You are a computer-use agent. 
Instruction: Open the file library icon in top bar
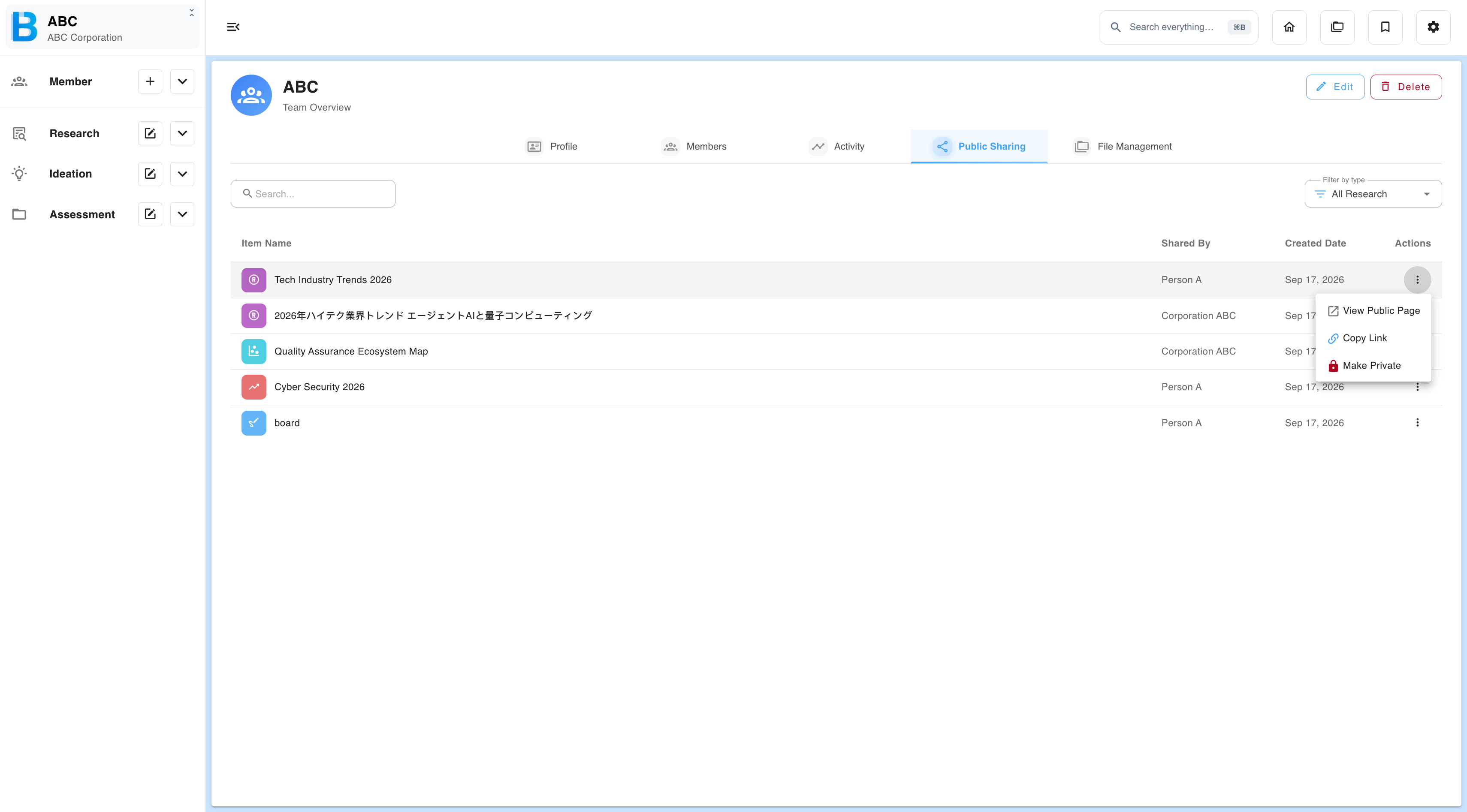(x=1337, y=27)
